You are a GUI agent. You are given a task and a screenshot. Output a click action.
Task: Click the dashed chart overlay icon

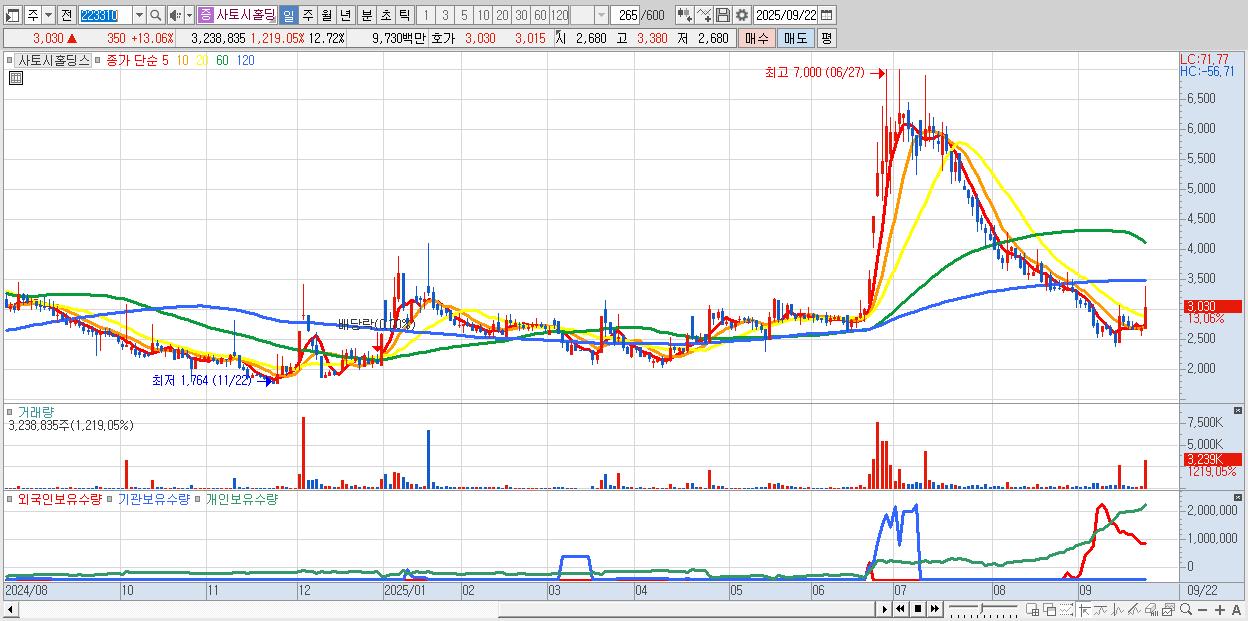pos(1066,609)
